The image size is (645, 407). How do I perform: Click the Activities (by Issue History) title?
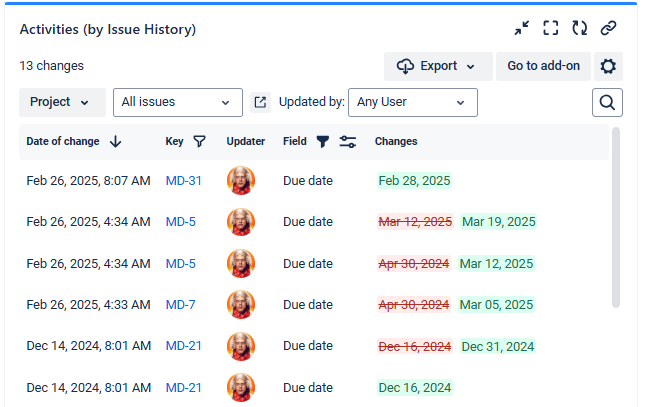pos(108,29)
